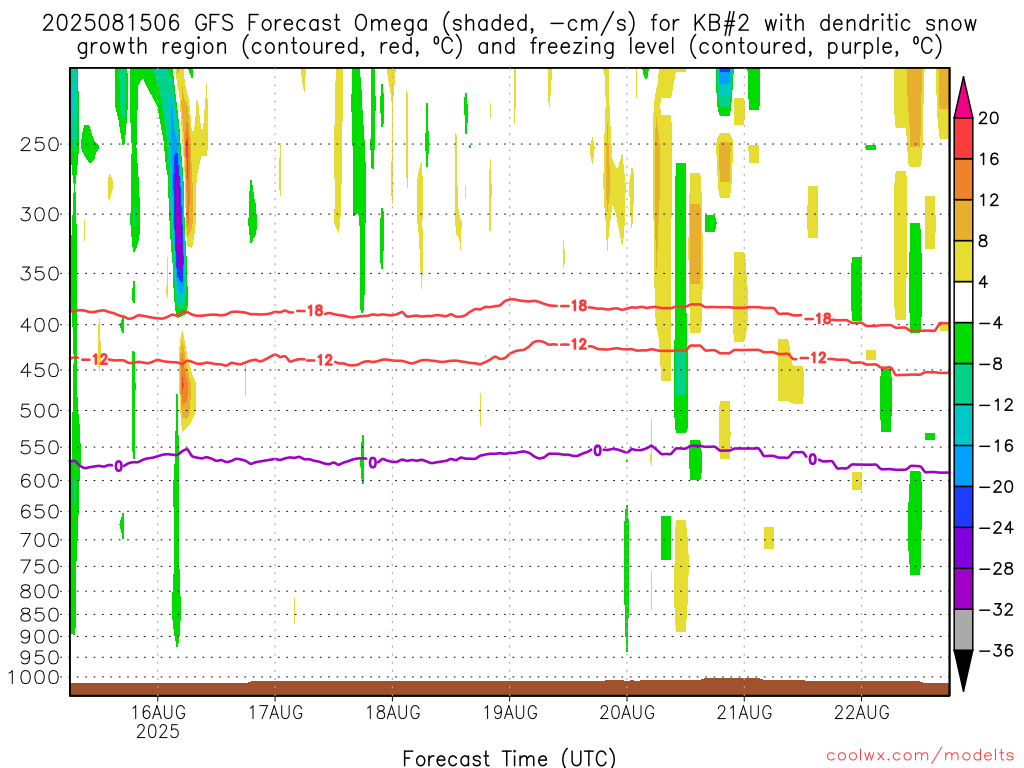Click the 600 pressure level label
Screen dimensions: 1024x768
tap(40, 481)
